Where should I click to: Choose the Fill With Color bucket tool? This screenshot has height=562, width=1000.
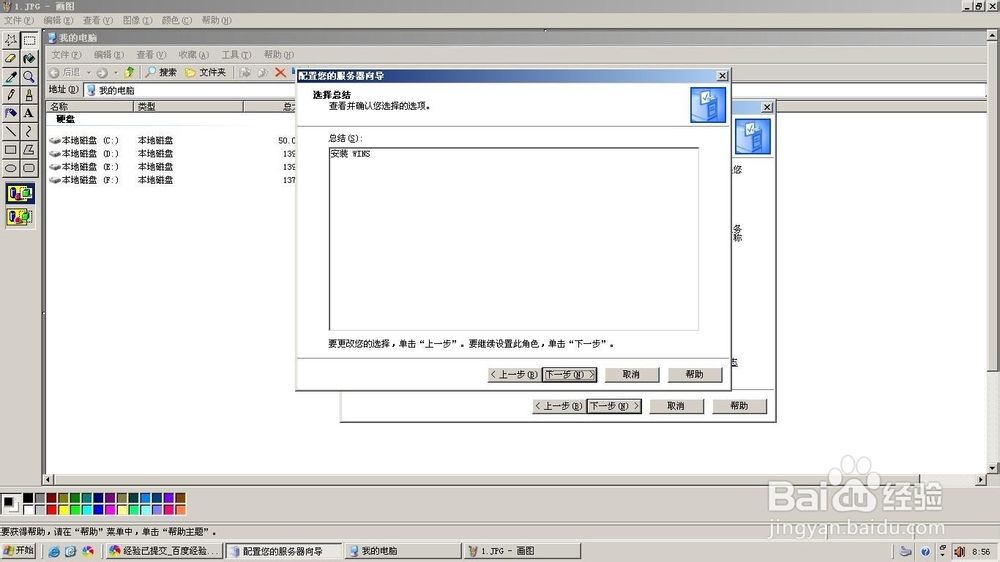[29, 59]
